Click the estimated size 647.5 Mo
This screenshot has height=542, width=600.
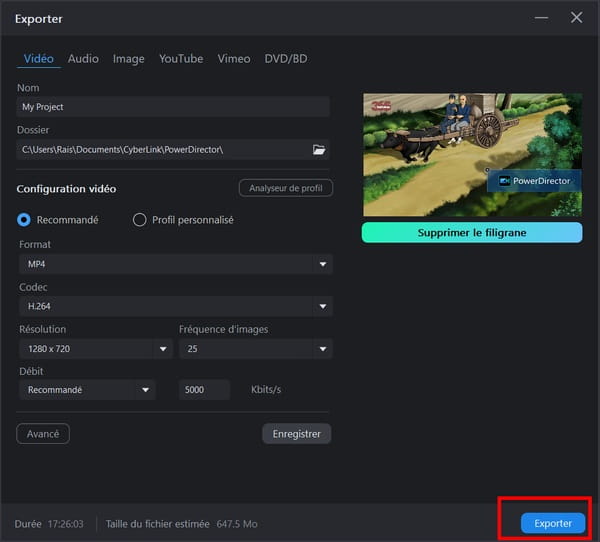[x=237, y=524]
